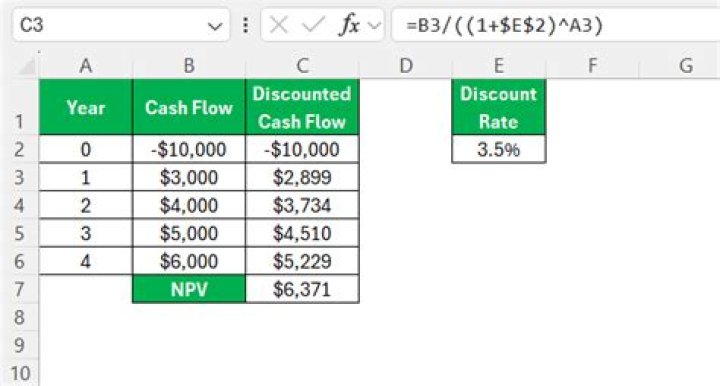The width and height of the screenshot is (720, 386).
Task: Click the Discounted Cash Flow header cell
Action: [x=302, y=107]
